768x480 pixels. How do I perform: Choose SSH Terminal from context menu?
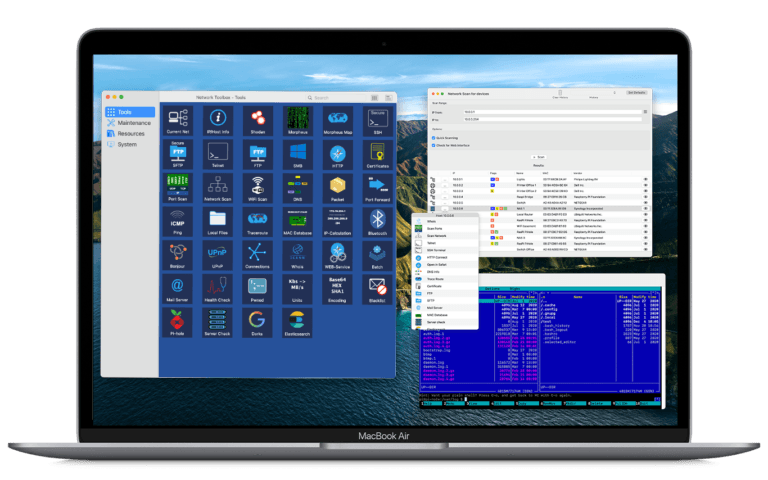[432, 249]
